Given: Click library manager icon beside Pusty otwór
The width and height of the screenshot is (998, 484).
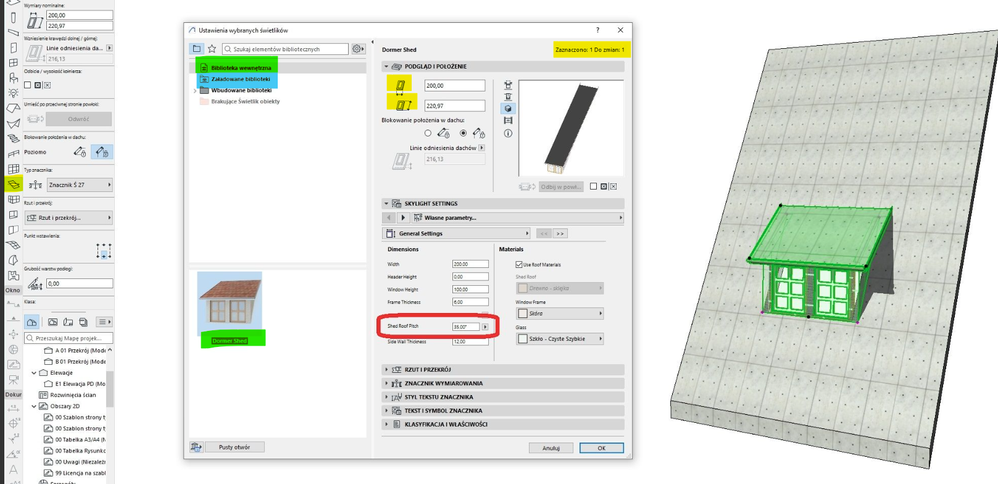Looking at the screenshot, I should click(196, 448).
